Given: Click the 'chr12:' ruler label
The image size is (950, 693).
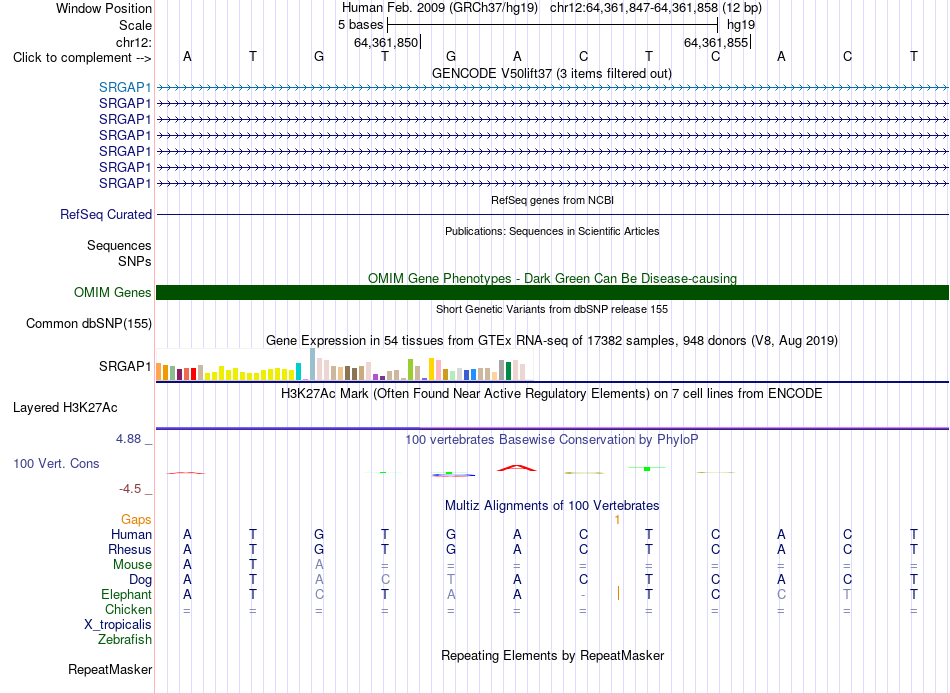Looking at the screenshot, I should click(x=134, y=42).
